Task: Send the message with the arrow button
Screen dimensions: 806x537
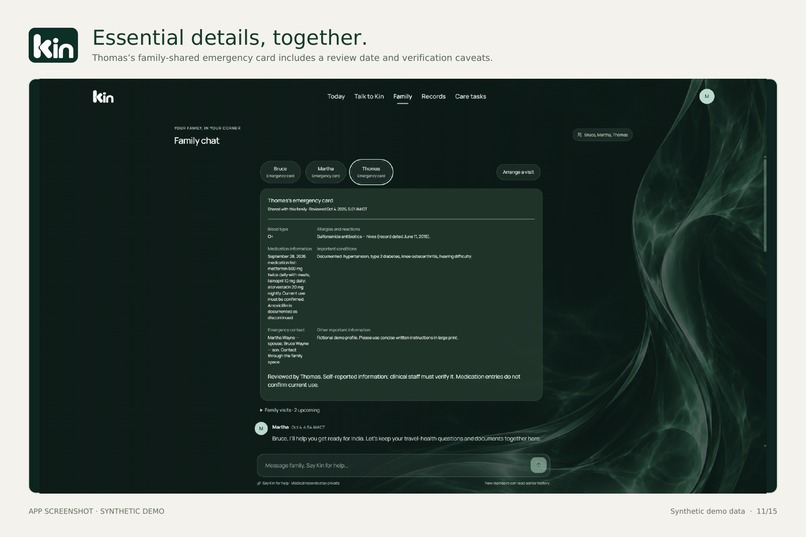Action: click(538, 465)
